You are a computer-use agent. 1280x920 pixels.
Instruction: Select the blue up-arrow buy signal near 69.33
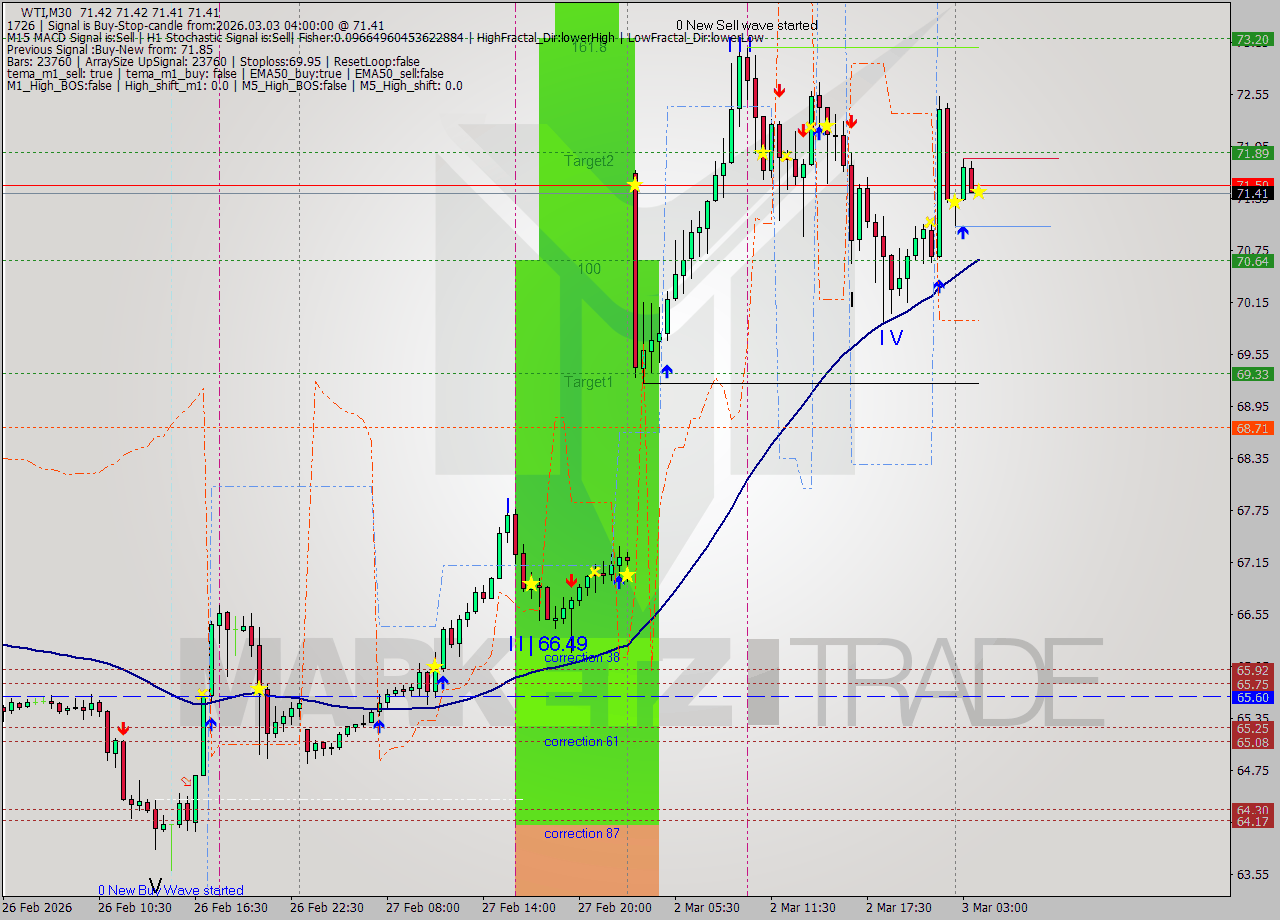click(666, 370)
